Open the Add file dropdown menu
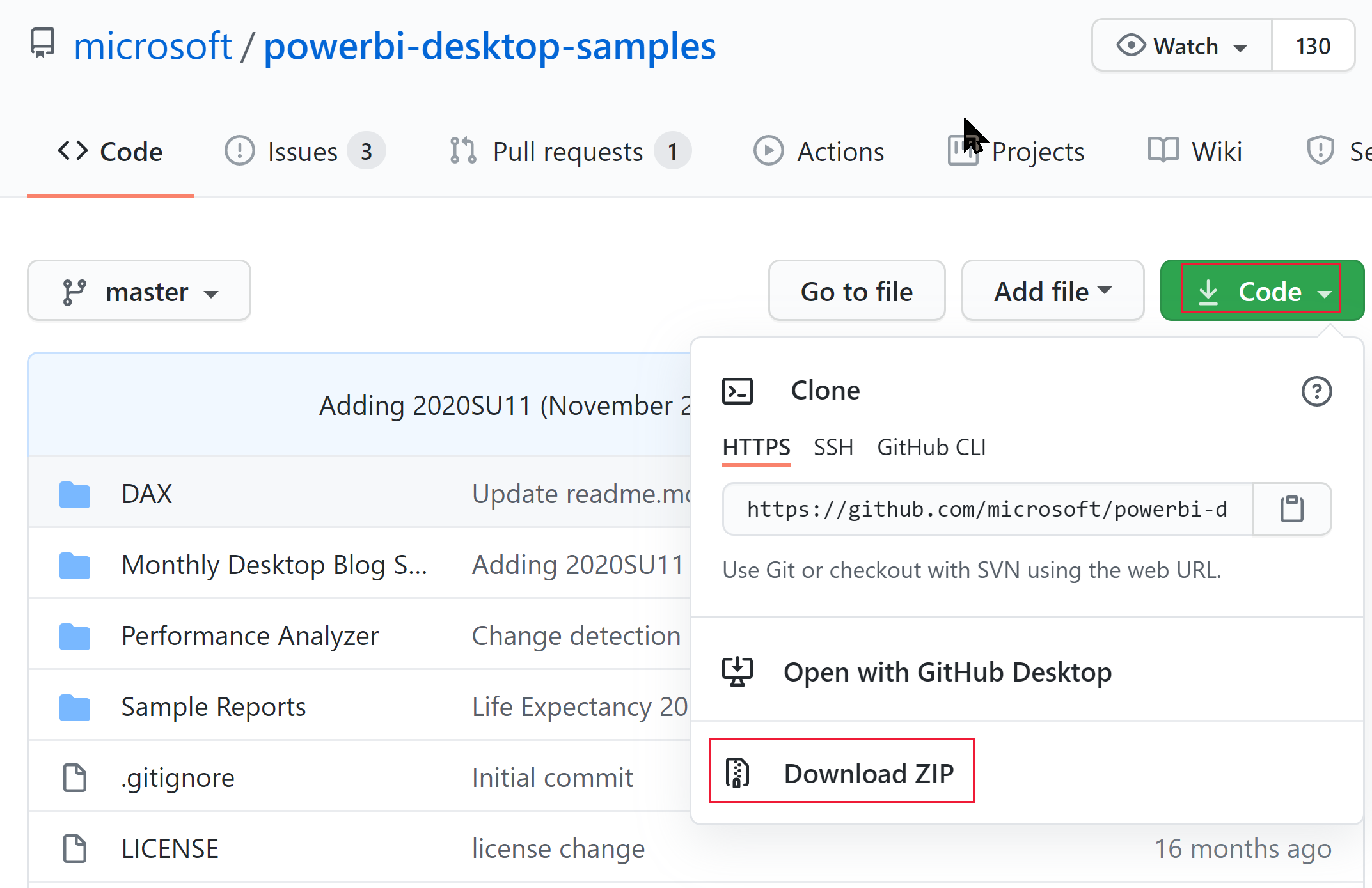 (1050, 291)
